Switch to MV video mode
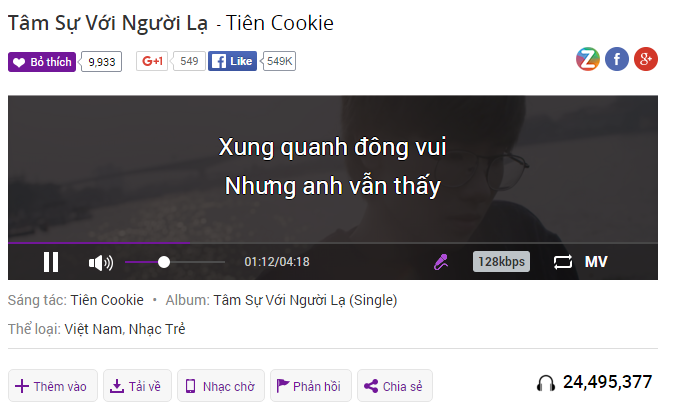The image size is (675, 415). click(596, 262)
